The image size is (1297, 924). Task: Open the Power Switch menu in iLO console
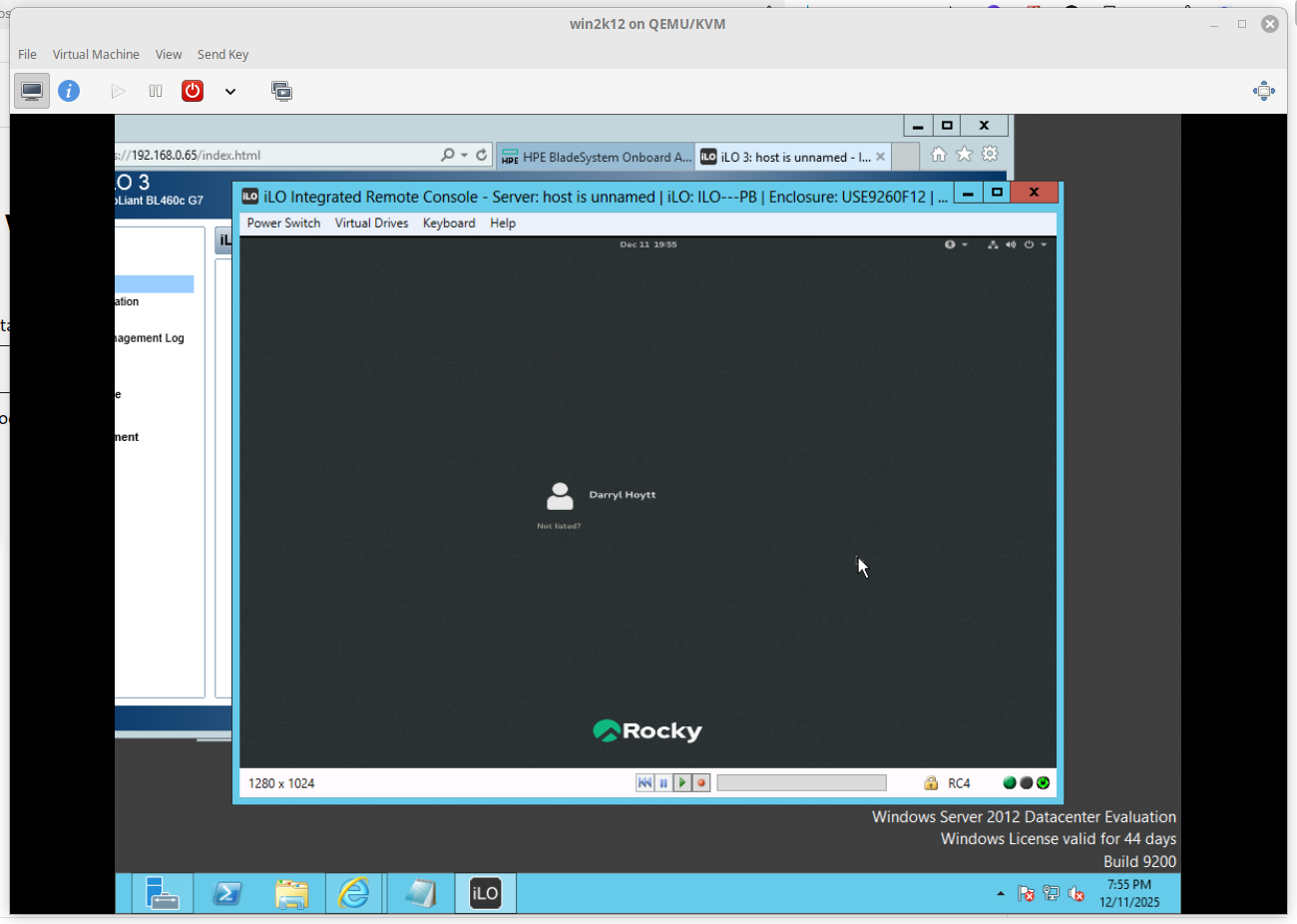(283, 224)
